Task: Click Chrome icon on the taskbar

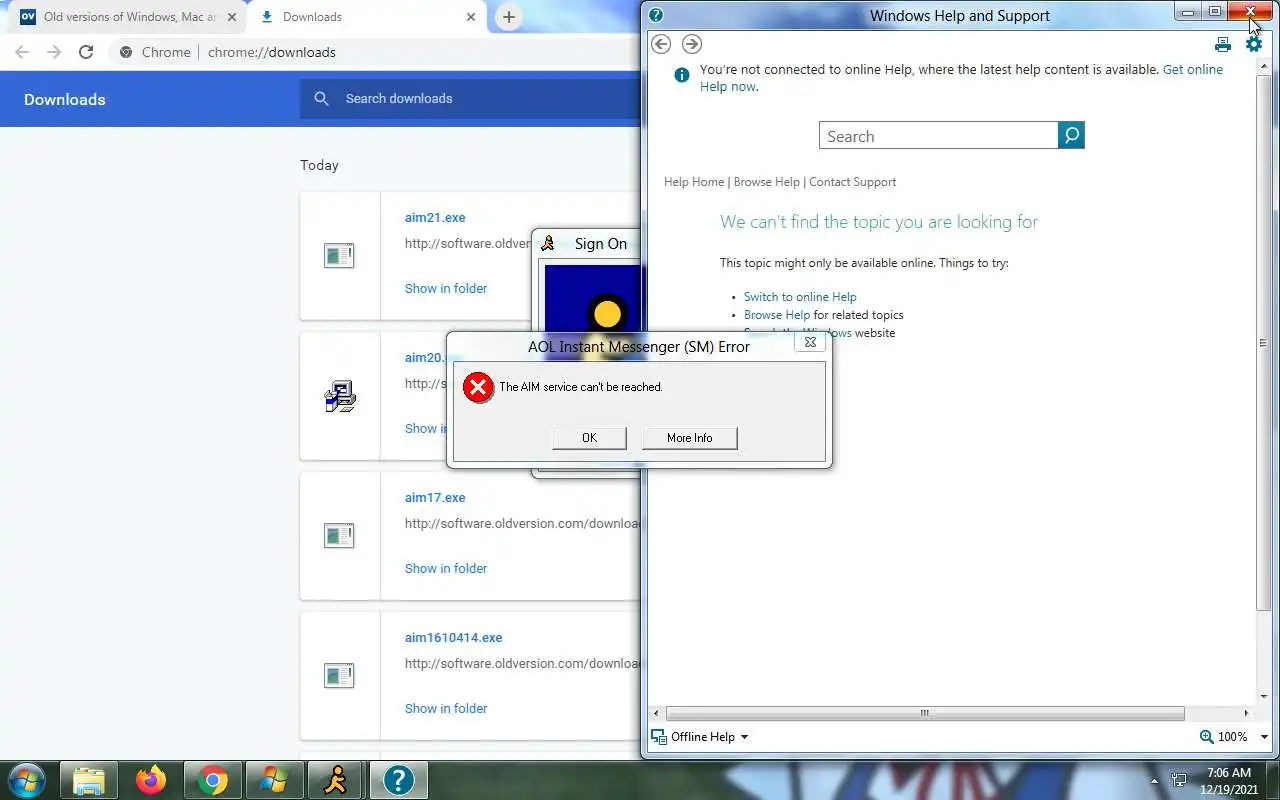Action: pos(212,780)
